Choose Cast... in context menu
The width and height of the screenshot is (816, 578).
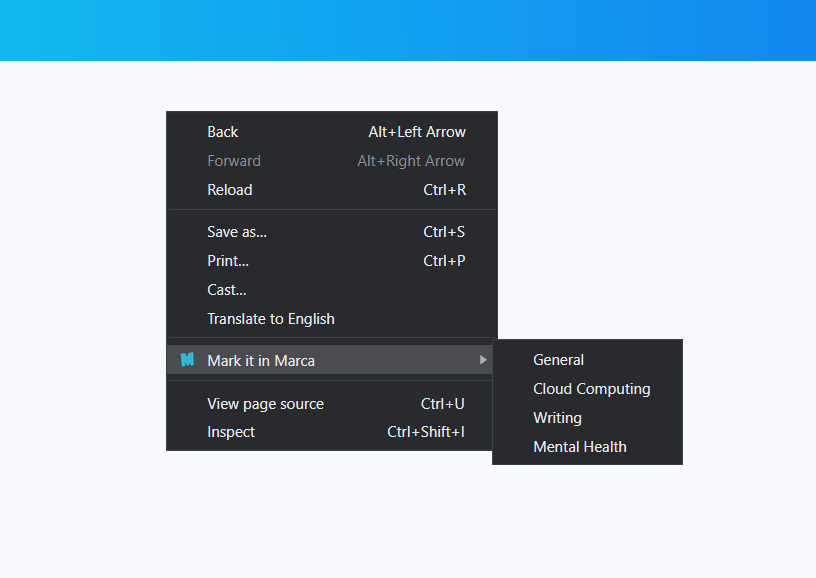click(x=332, y=290)
